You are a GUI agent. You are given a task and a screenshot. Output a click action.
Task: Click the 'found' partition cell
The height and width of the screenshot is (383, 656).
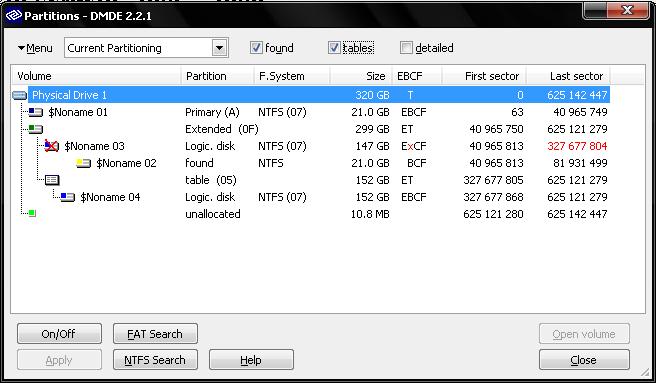199,163
